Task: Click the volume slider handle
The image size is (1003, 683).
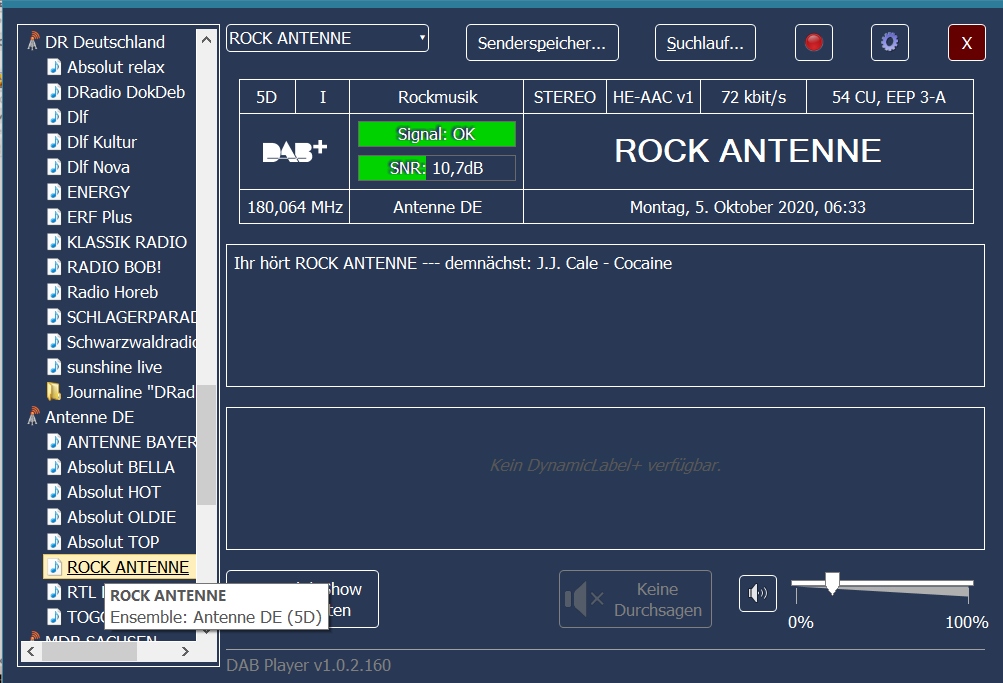Action: (831, 583)
